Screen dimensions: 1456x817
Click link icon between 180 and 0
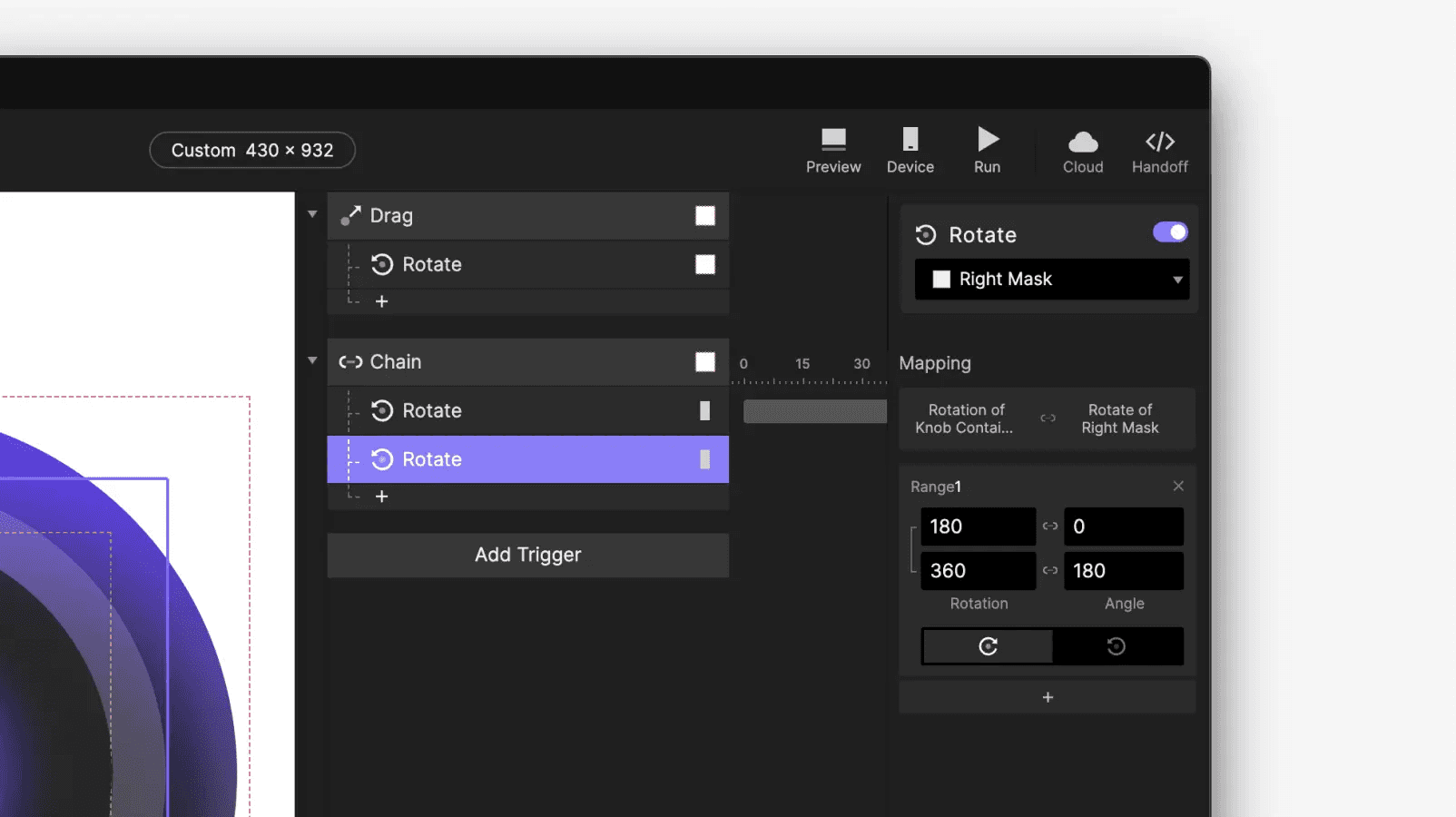click(x=1050, y=527)
